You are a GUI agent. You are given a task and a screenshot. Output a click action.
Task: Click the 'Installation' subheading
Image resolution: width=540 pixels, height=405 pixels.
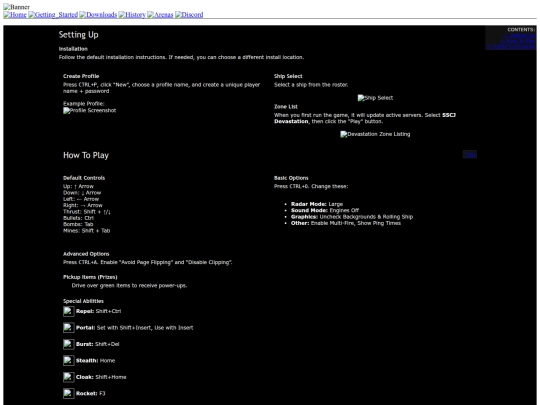(73, 49)
